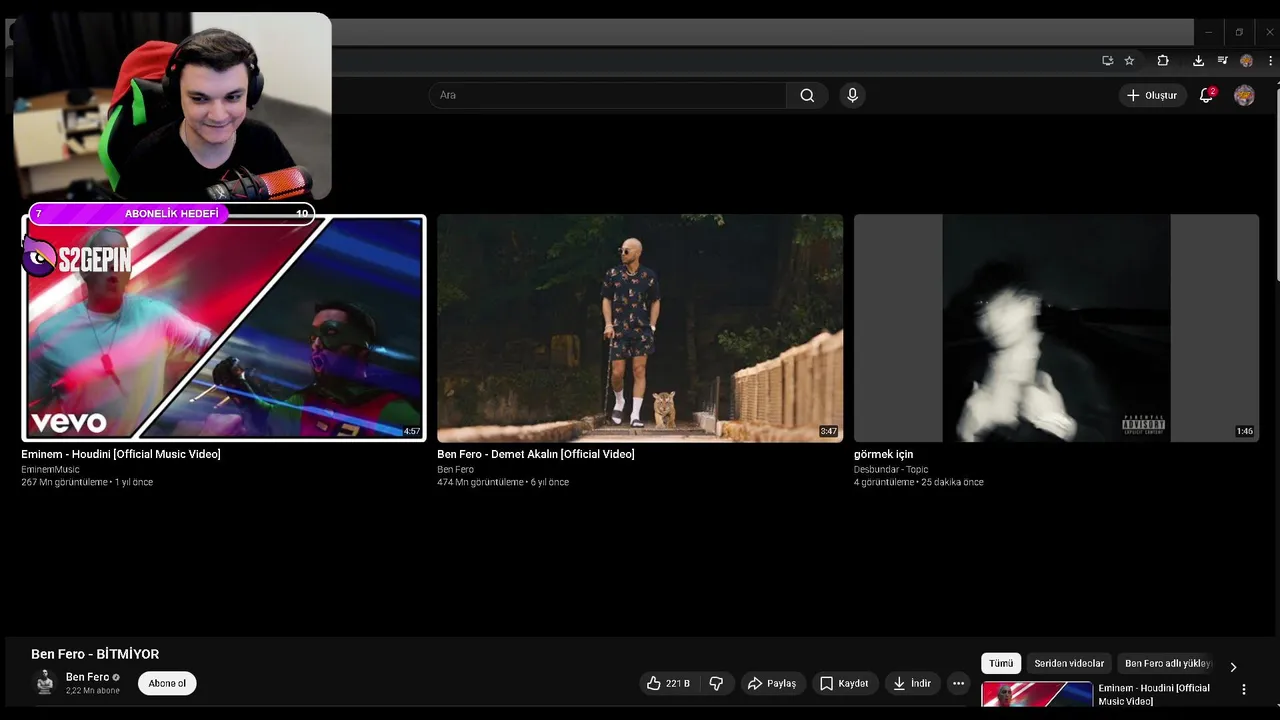Screen dimensions: 1280x720
Task: Minimize the Chrome window
Action: pyautogui.click(x=1208, y=32)
